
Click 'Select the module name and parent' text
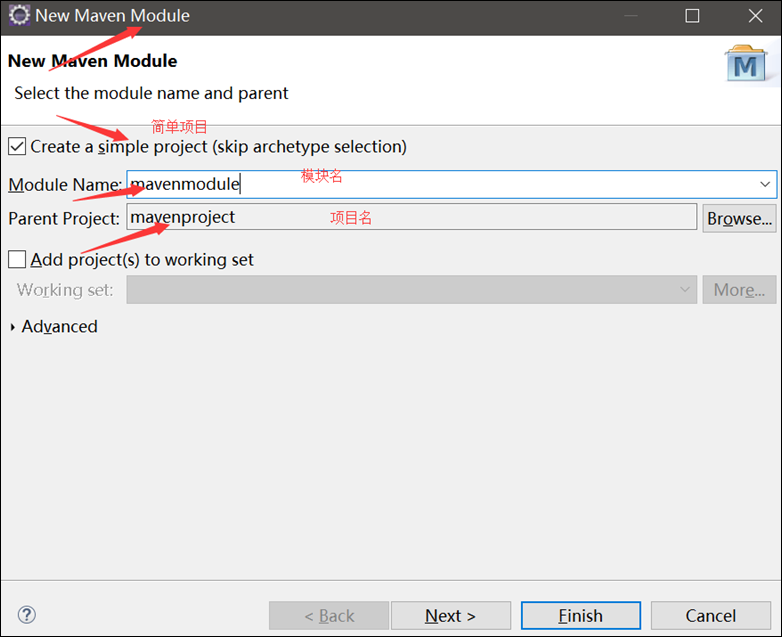(x=151, y=93)
